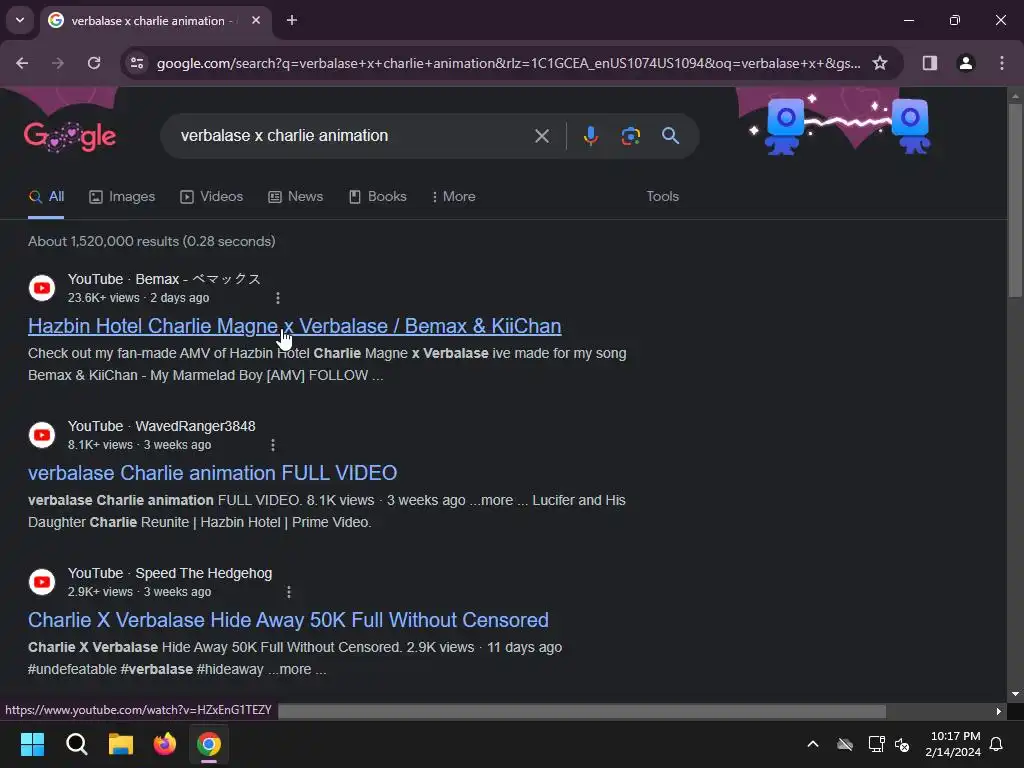Start voice search with microphone
This screenshot has height=768, width=1024.
coord(590,136)
